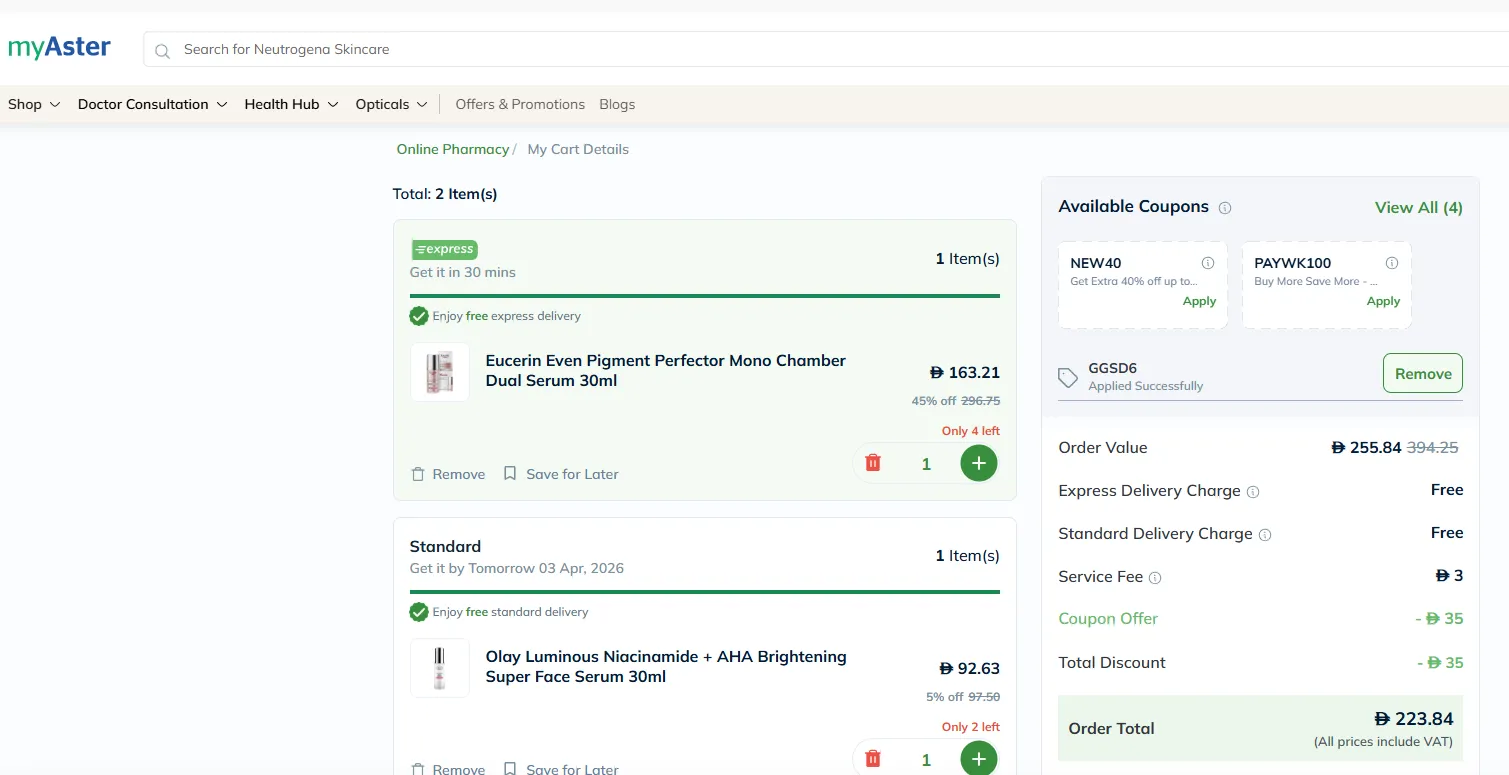Click the 'Total: 2 Item(s)' heading
The height and width of the screenshot is (775, 1509).
(x=445, y=194)
